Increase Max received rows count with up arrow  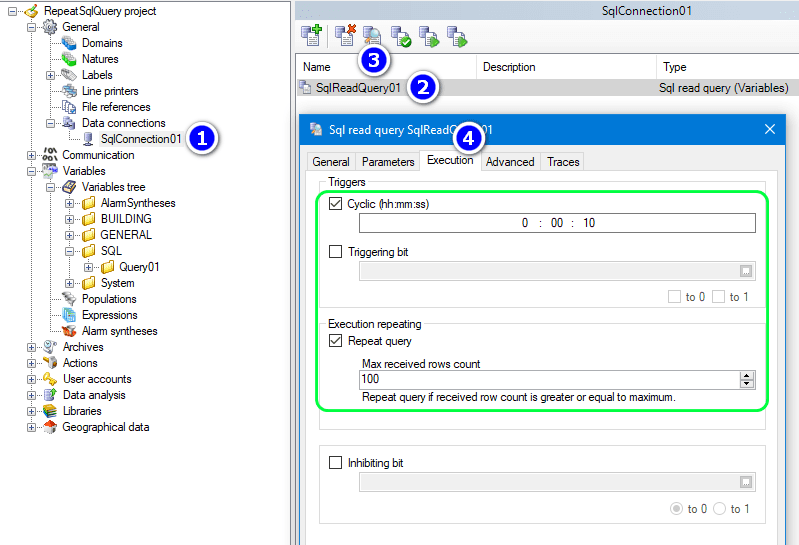click(746, 376)
